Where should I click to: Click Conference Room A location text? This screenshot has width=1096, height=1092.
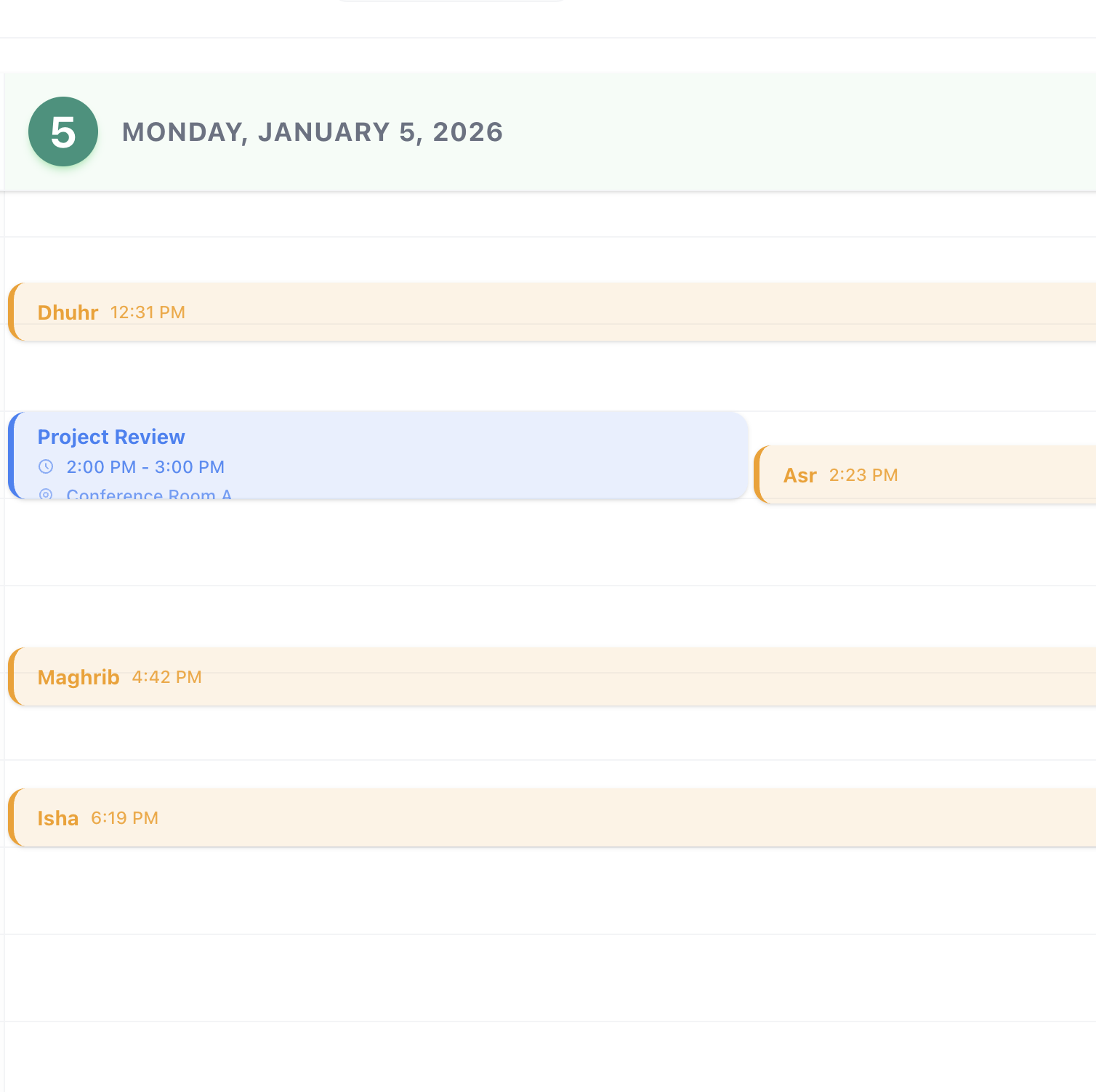coord(149,495)
